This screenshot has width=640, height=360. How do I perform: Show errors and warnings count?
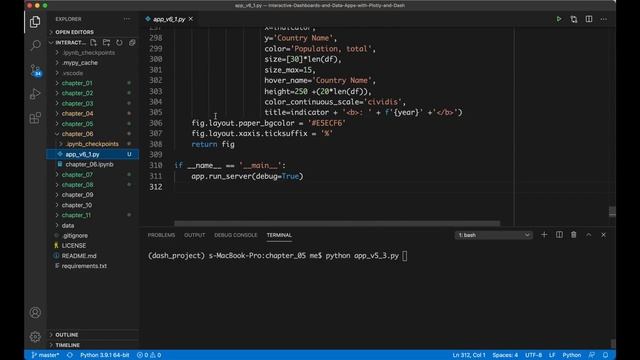(149, 355)
